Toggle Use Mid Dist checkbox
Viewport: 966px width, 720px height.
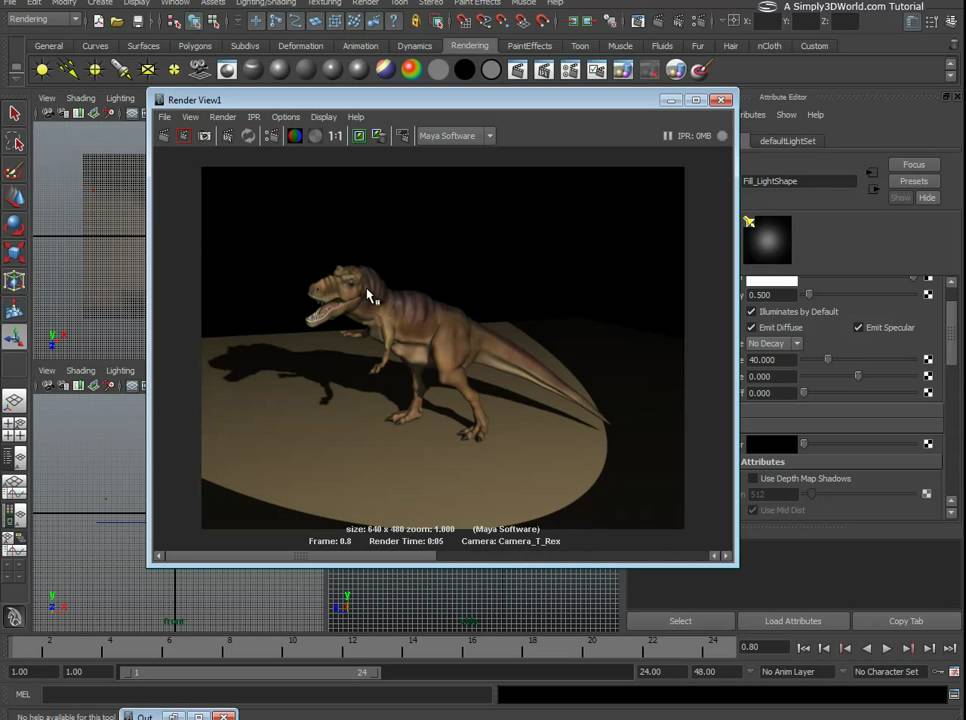click(x=752, y=510)
